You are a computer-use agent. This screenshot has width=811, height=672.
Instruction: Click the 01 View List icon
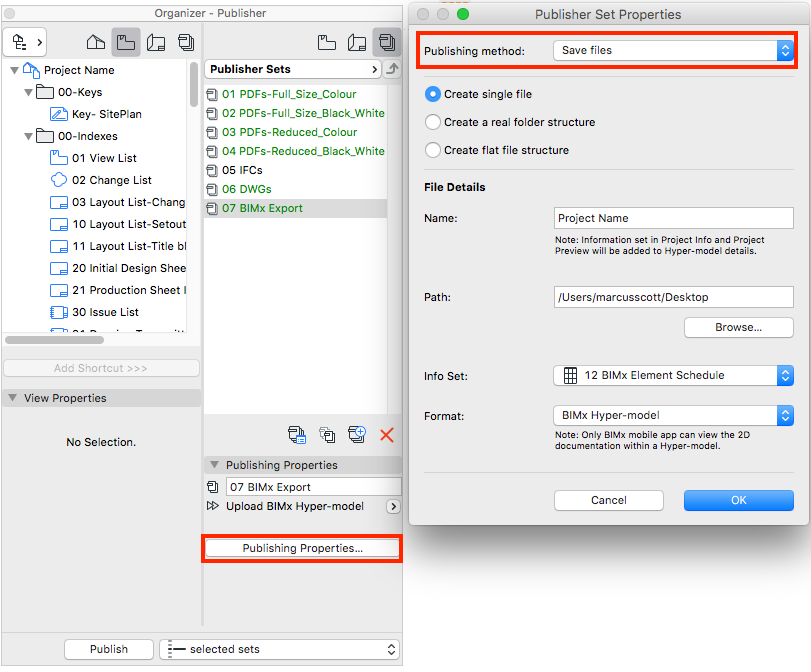[x=58, y=157]
